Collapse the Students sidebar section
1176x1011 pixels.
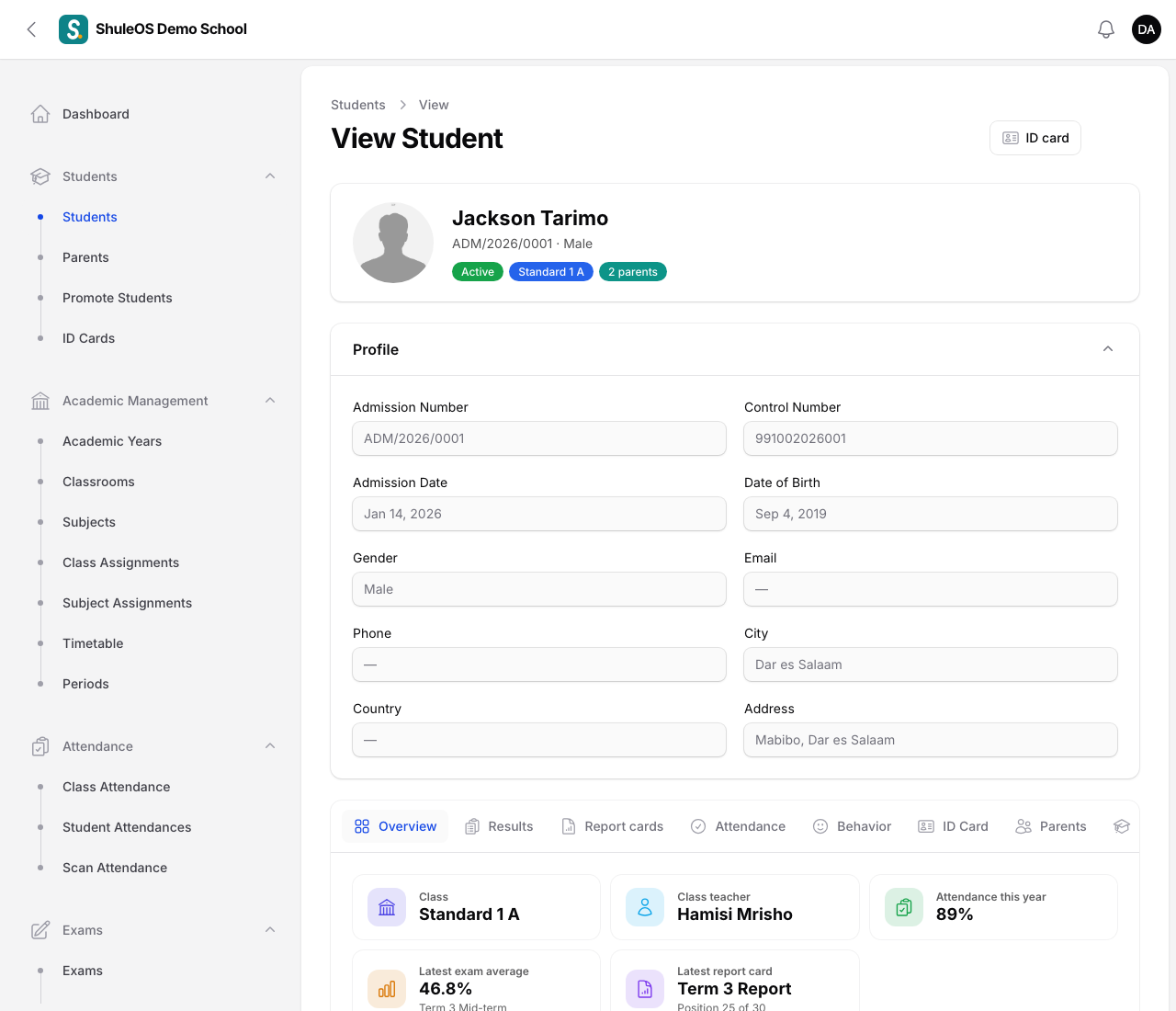tap(270, 176)
